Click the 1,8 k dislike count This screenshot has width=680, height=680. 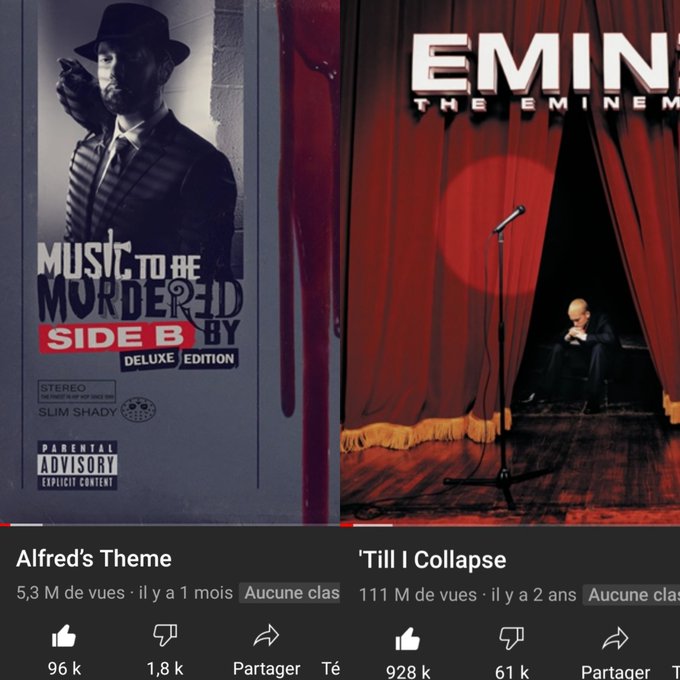coord(165,668)
